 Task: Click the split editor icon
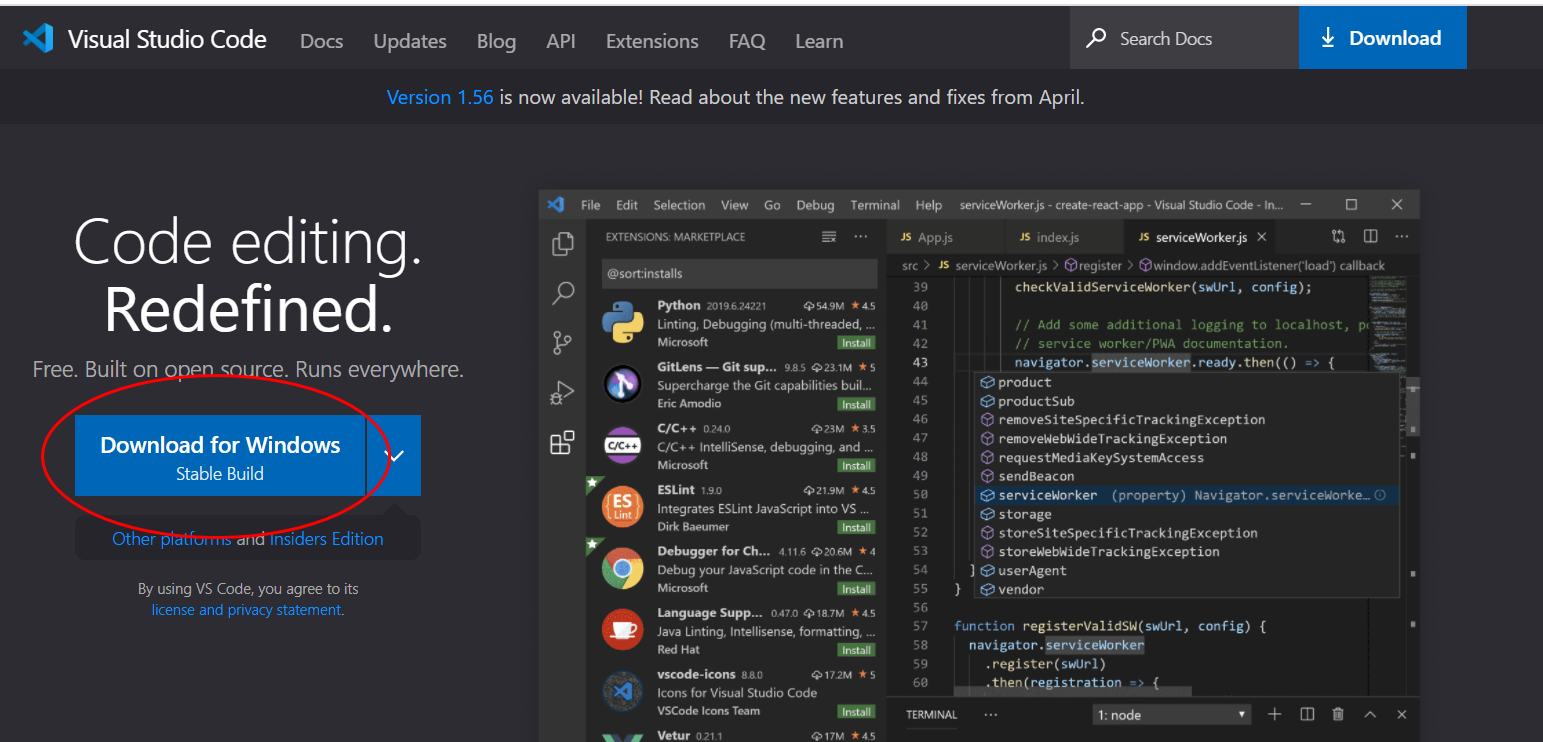pos(1370,237)
